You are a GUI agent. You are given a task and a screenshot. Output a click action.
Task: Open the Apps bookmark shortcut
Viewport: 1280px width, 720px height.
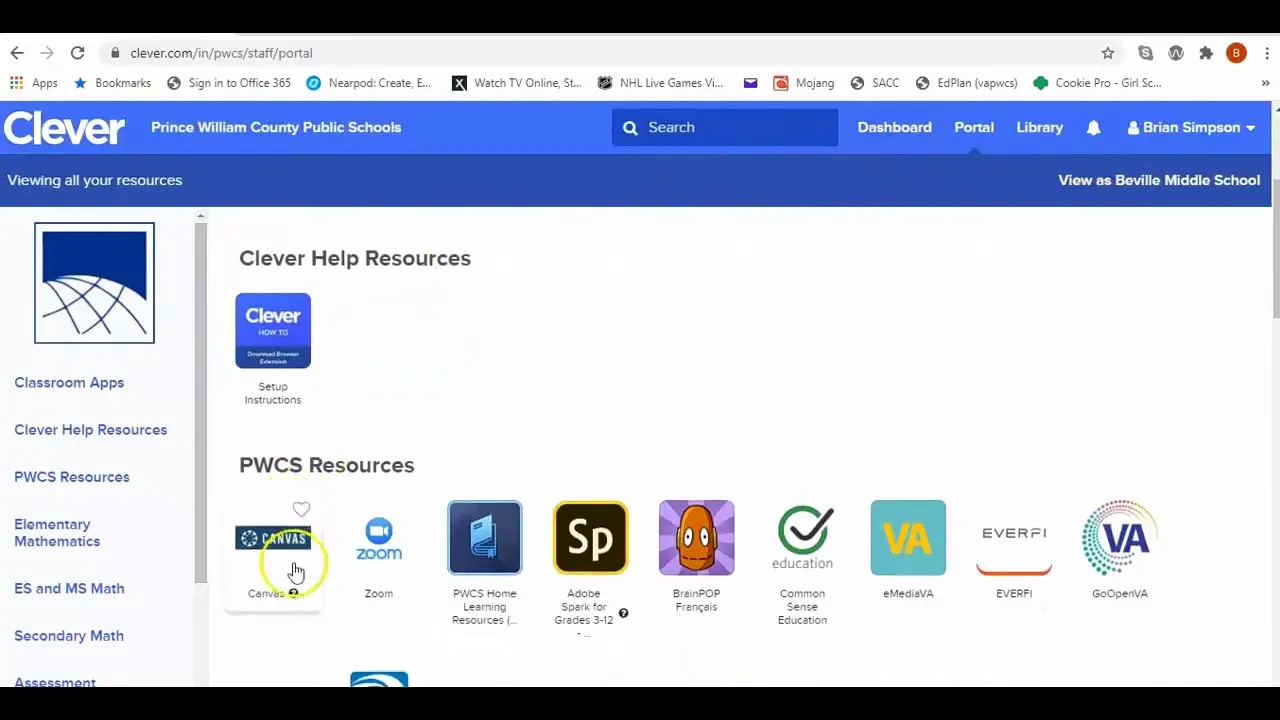(34, 83)
